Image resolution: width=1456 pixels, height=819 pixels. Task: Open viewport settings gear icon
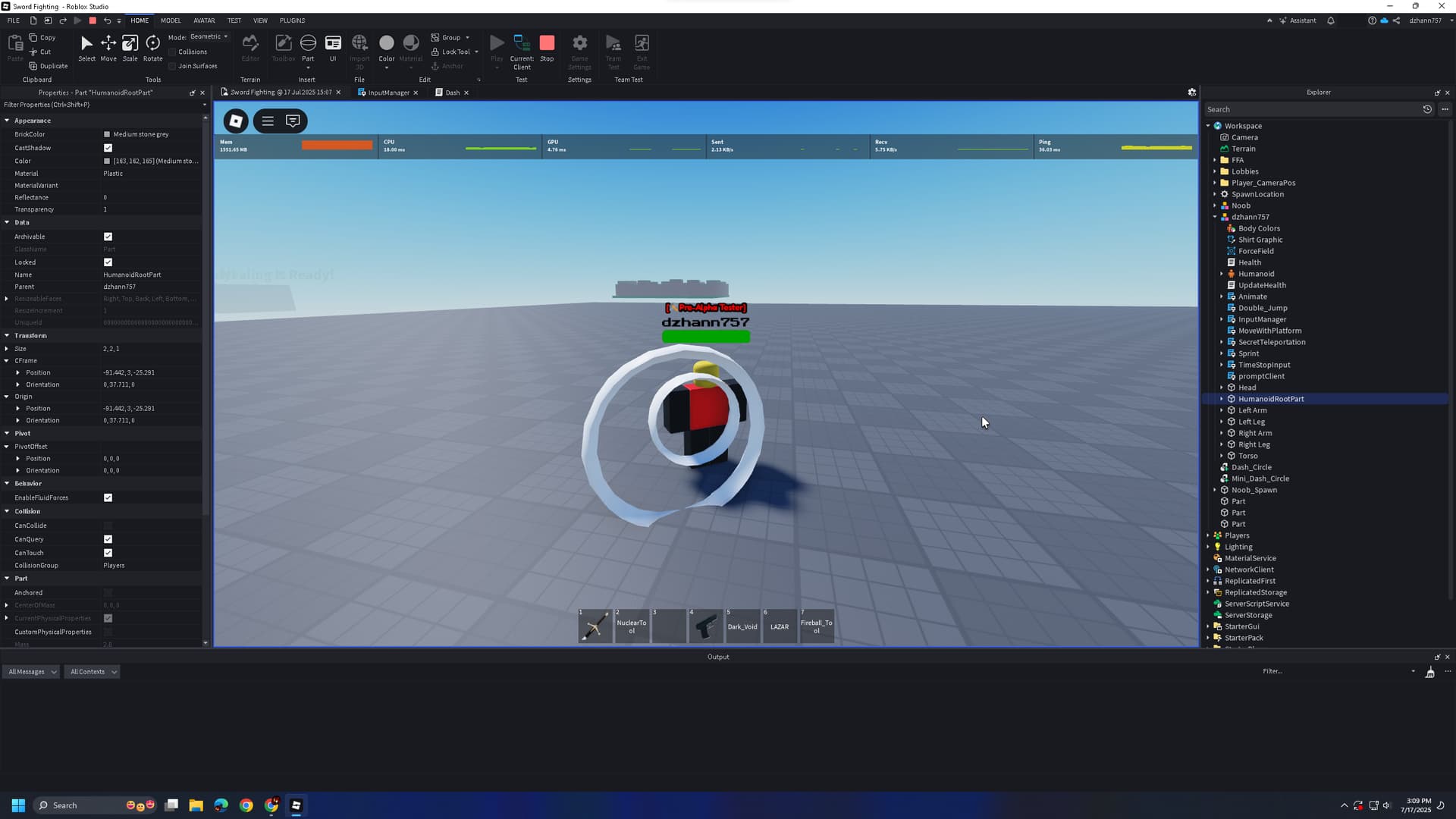[x=1192, y=93]
